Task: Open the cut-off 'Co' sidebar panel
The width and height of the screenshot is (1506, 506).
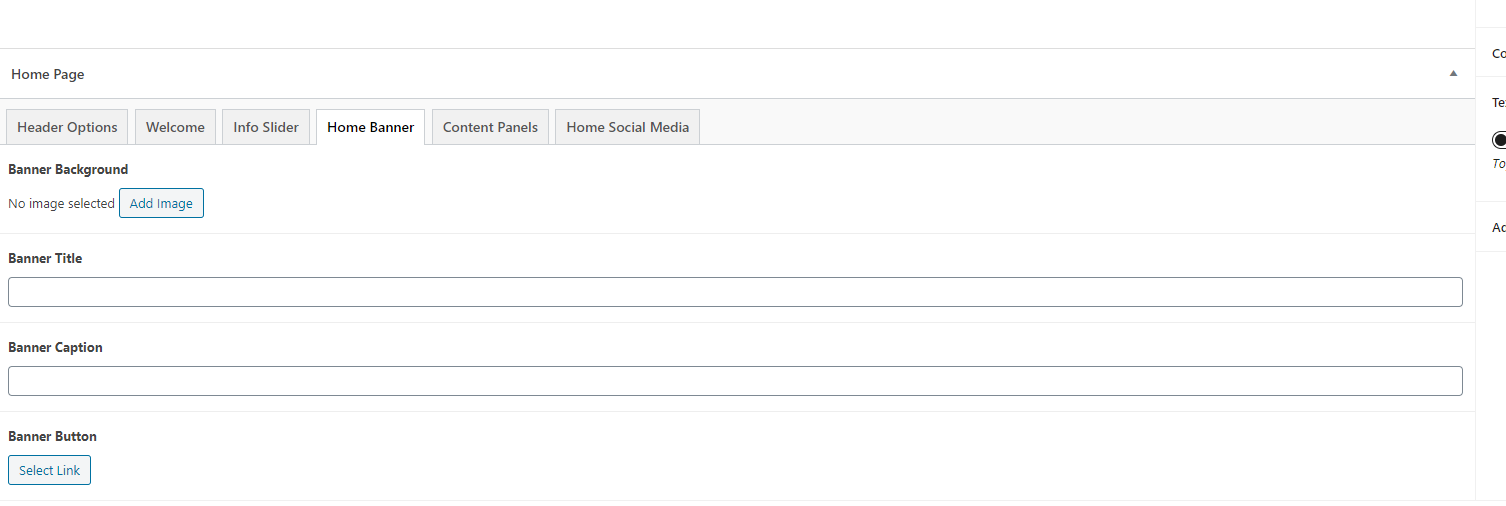Action: [1498, 54]
